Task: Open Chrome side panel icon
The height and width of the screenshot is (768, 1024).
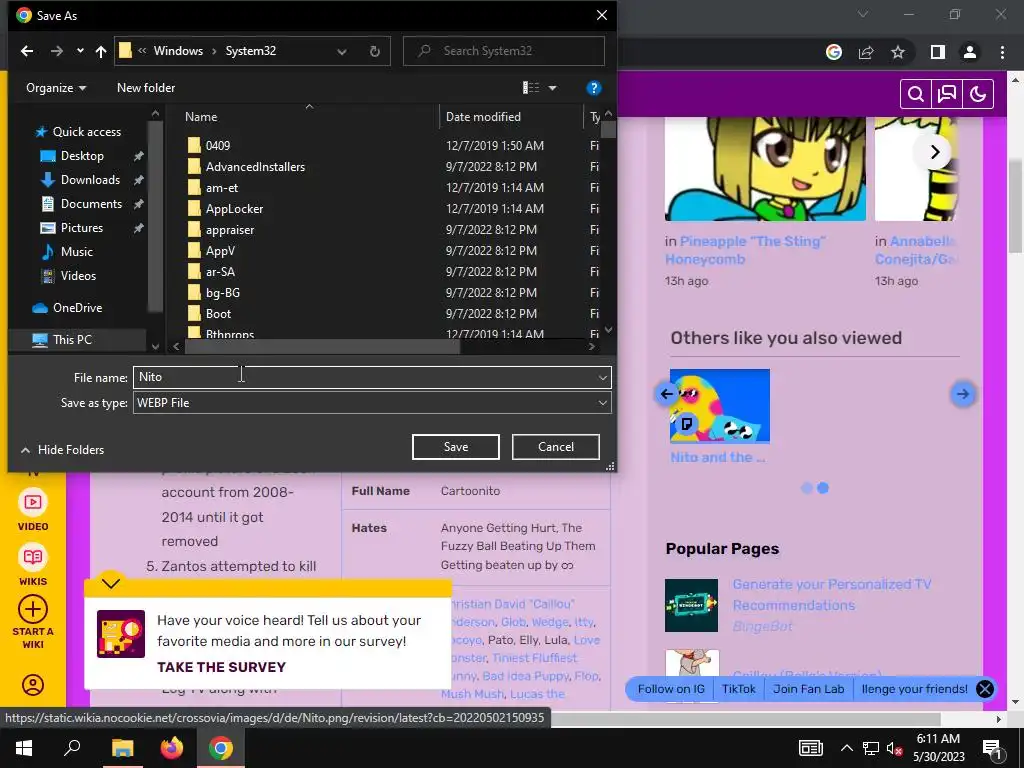Action: 938,52
